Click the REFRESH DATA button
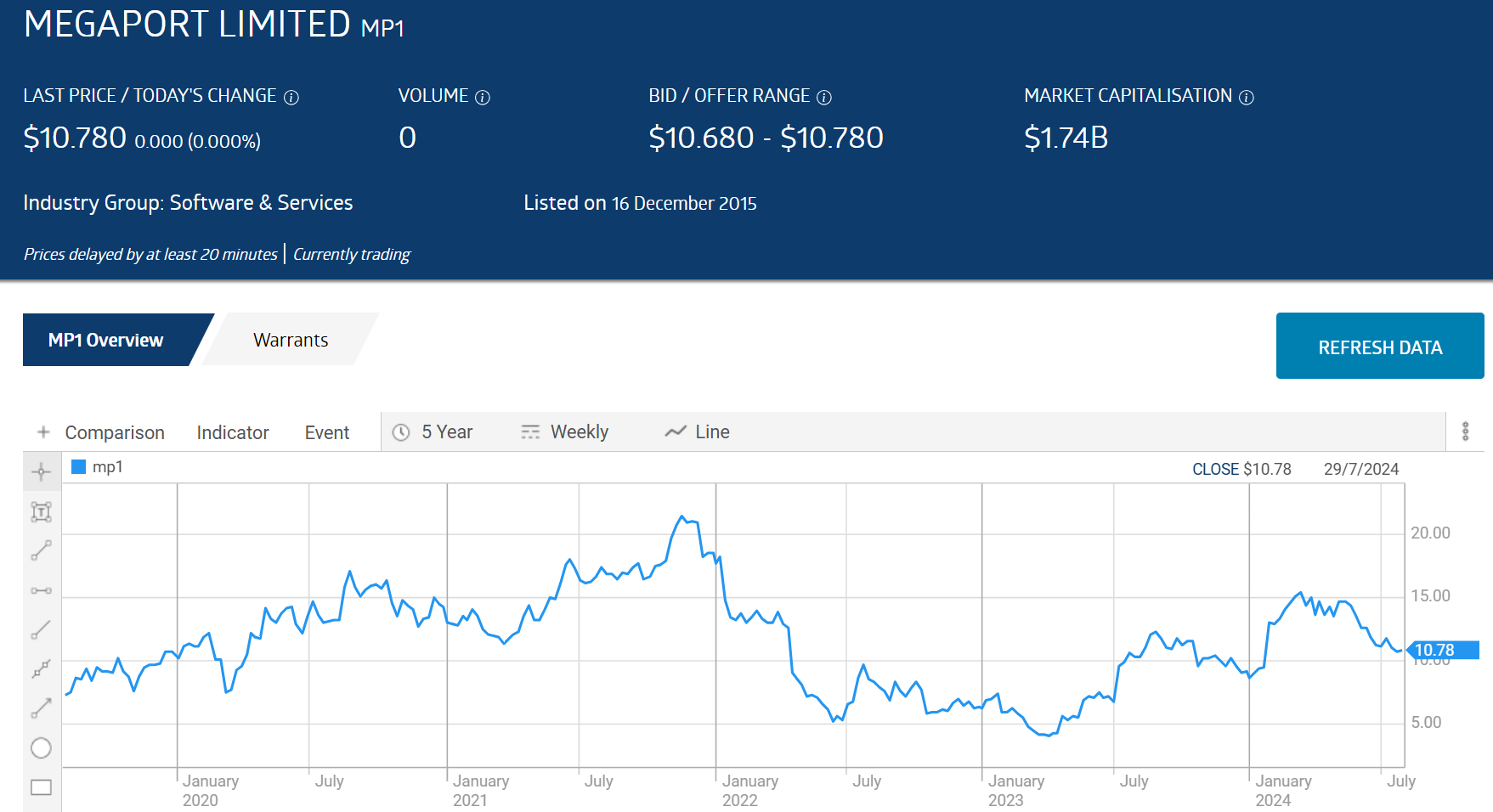This screenshot has height=812, width=1493. tap(1380, 347)
